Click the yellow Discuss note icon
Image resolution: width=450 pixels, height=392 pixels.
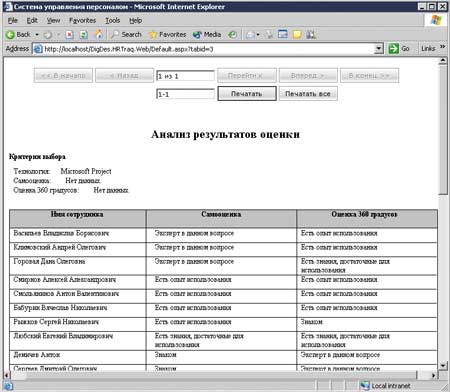point(297,34)
